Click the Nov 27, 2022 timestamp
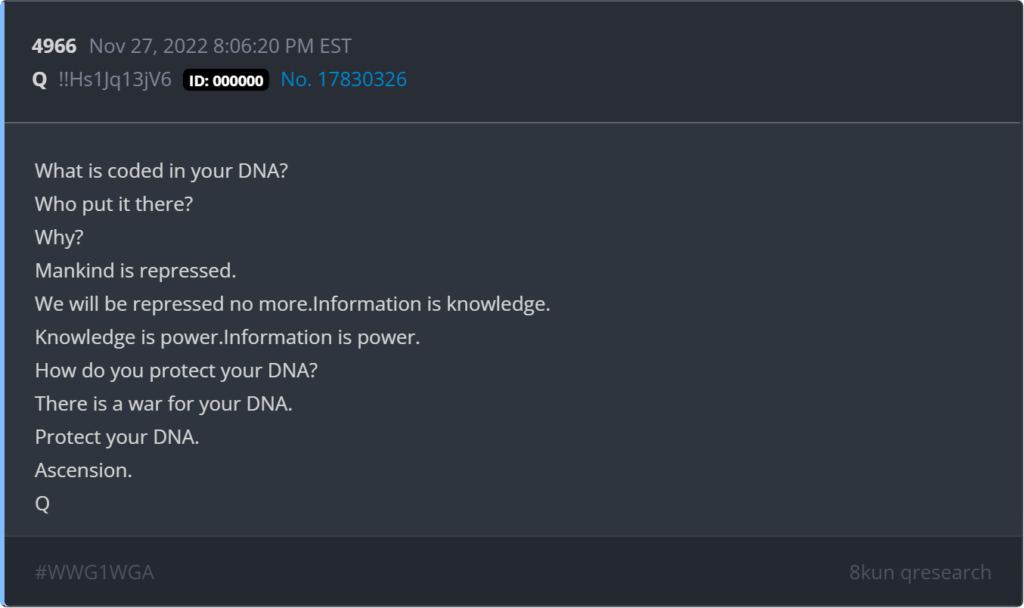The image size is (1024, 608). click(x=220, y=46)
